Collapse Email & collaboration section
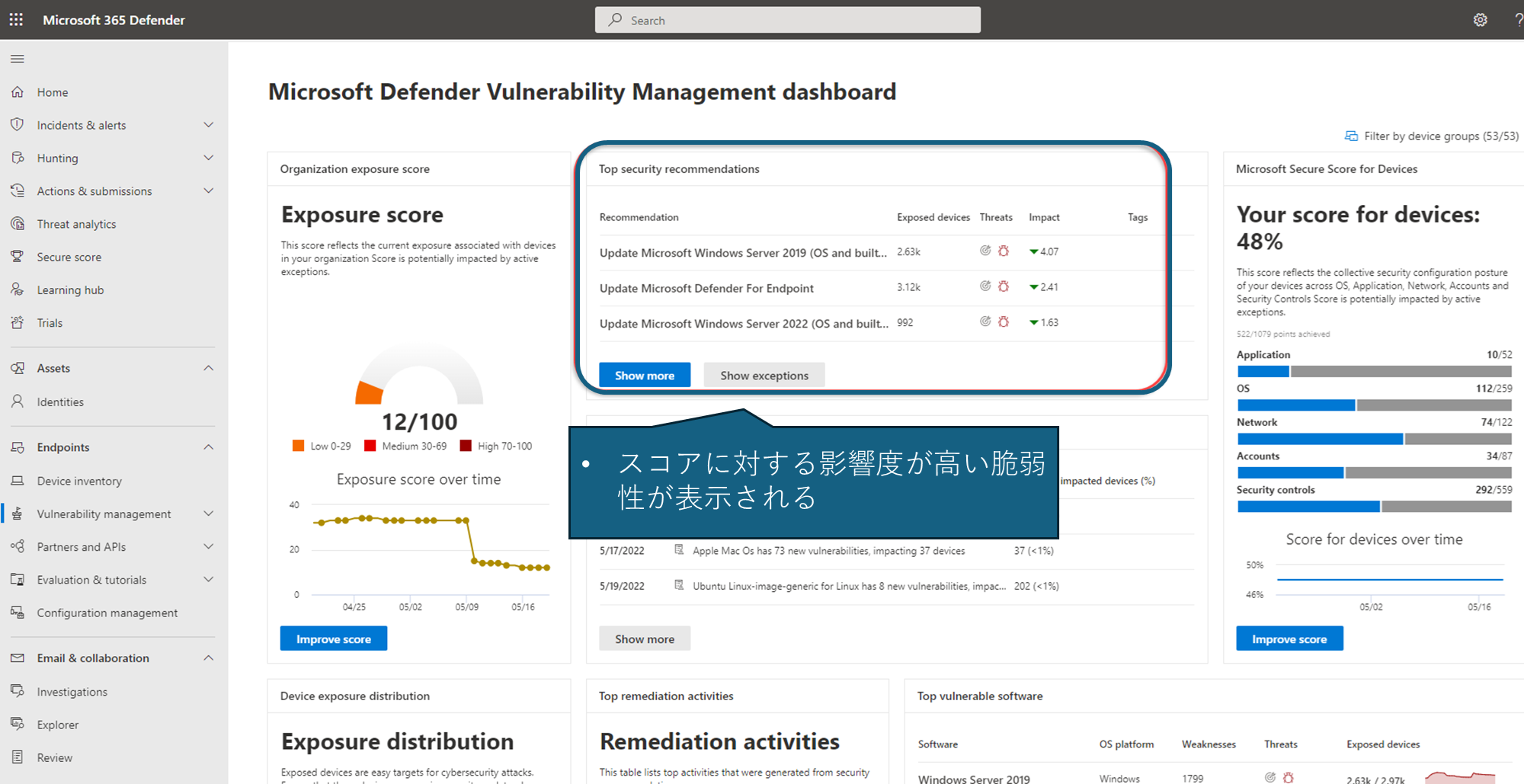1524x784 pixels. (208, 658)
